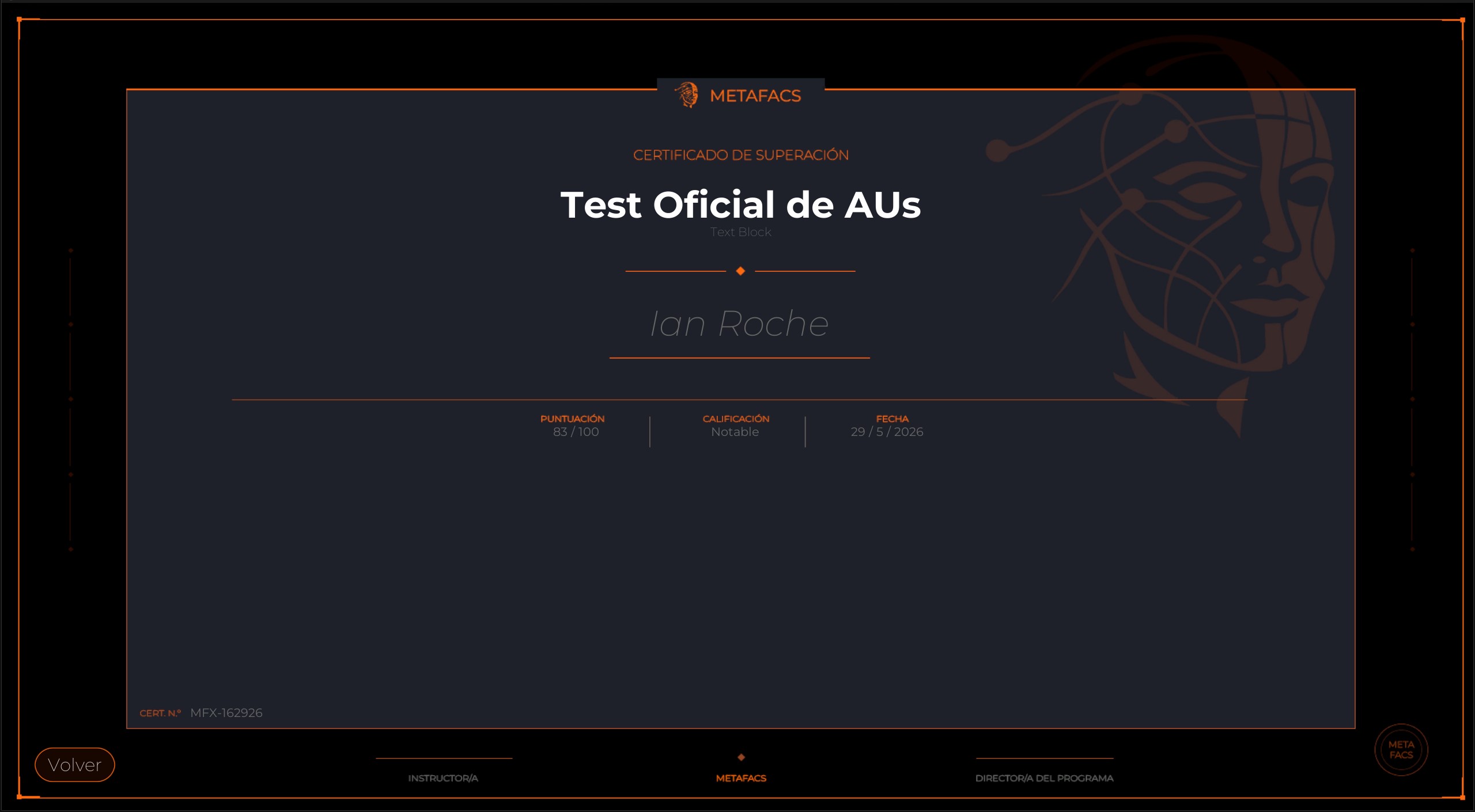1475x812 pixels.
Task: Click the FECHA label
Action: (892, 419)
